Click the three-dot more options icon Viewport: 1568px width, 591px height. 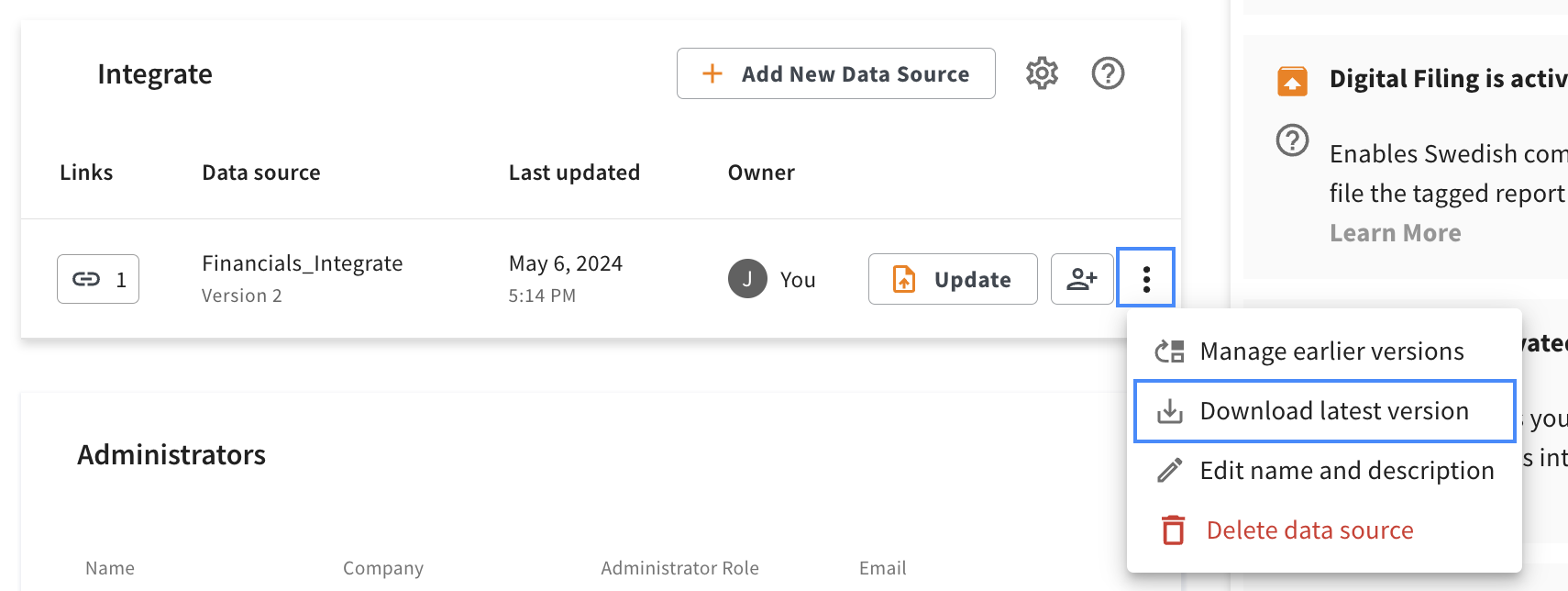(1146, 279)
